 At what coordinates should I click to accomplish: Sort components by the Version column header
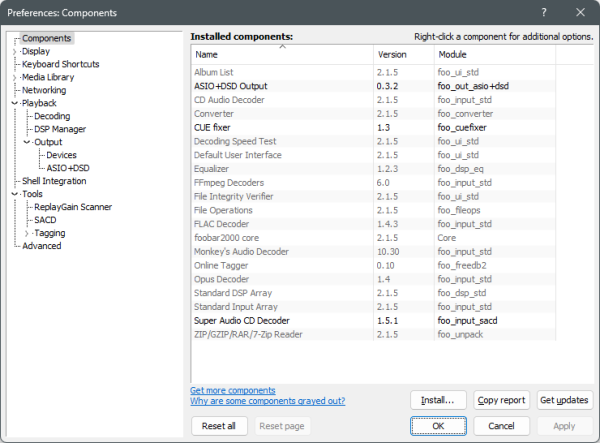404,54
